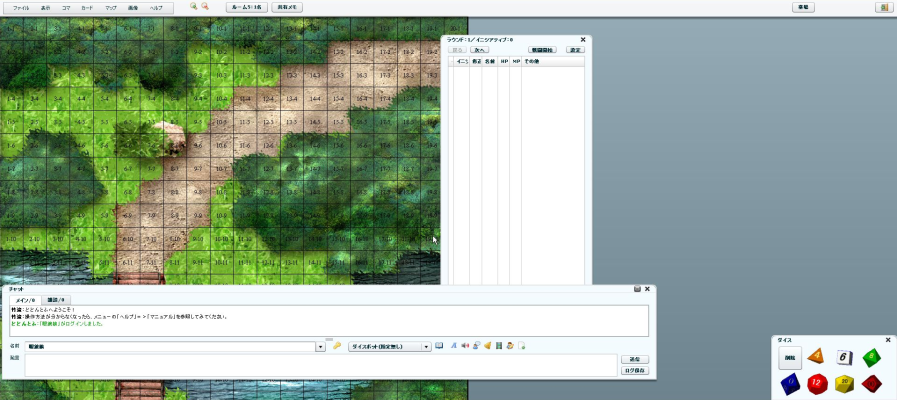Roll the white 6-sided die
Screen dimensions: 897x400
(x=844, y=357)
